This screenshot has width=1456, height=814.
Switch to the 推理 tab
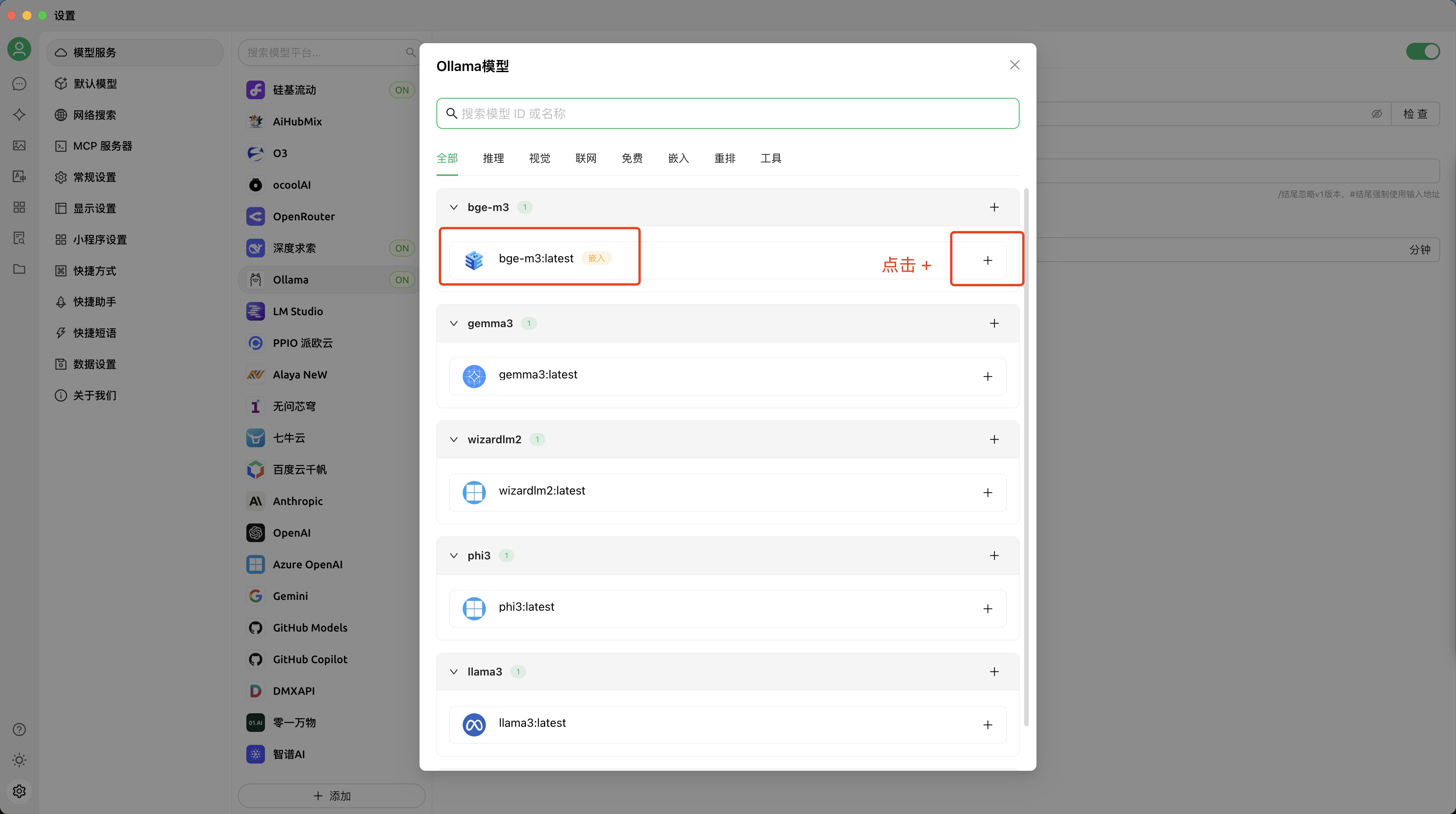(494, 159)
